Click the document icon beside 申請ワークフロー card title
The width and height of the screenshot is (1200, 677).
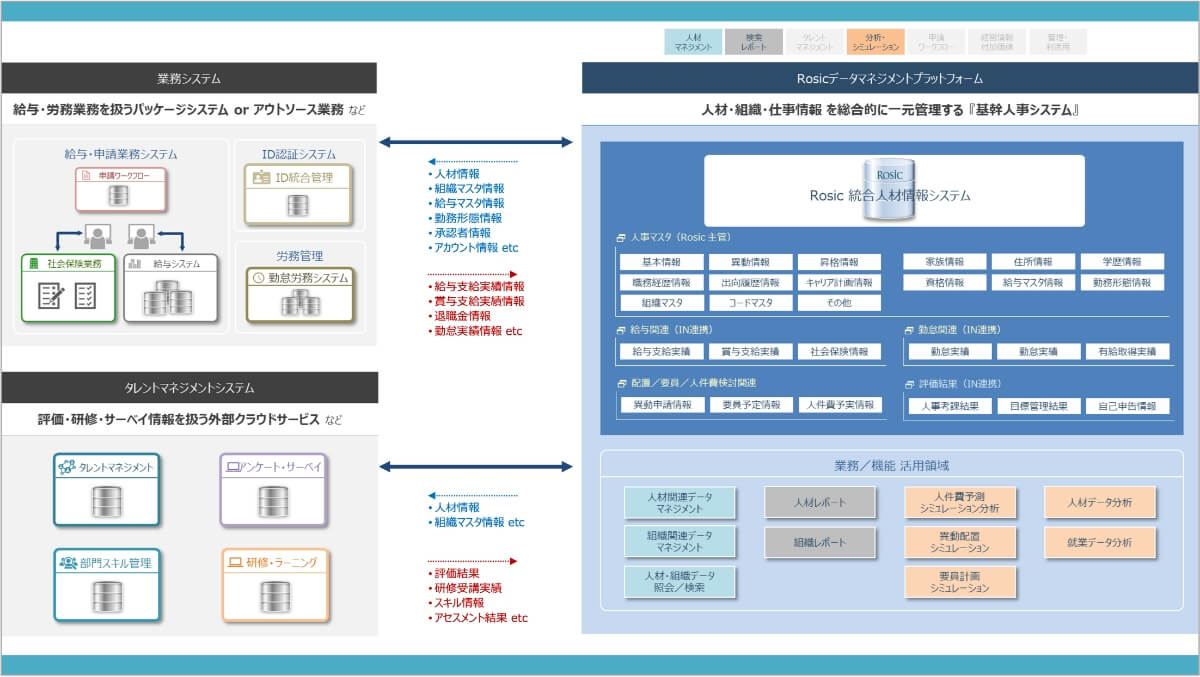pos(87,175)
